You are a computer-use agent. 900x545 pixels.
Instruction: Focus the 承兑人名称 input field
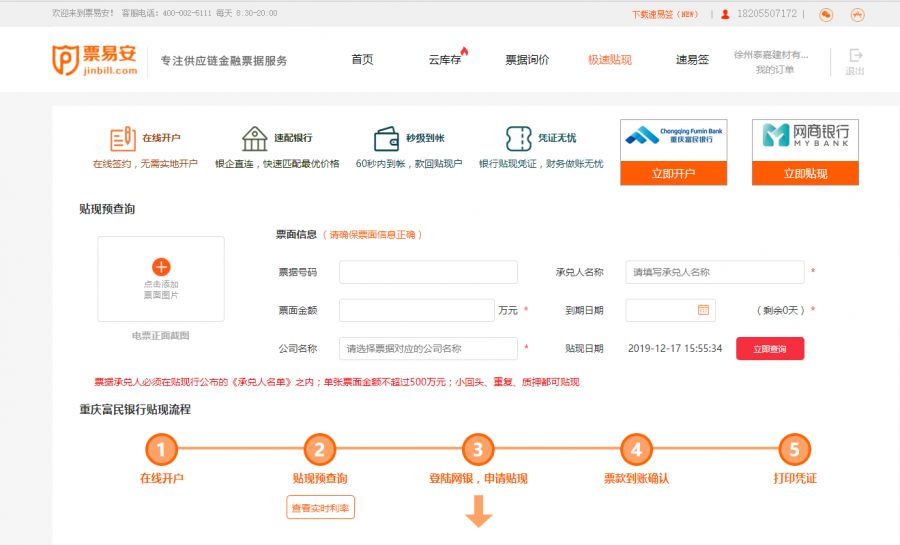(715, 272)
